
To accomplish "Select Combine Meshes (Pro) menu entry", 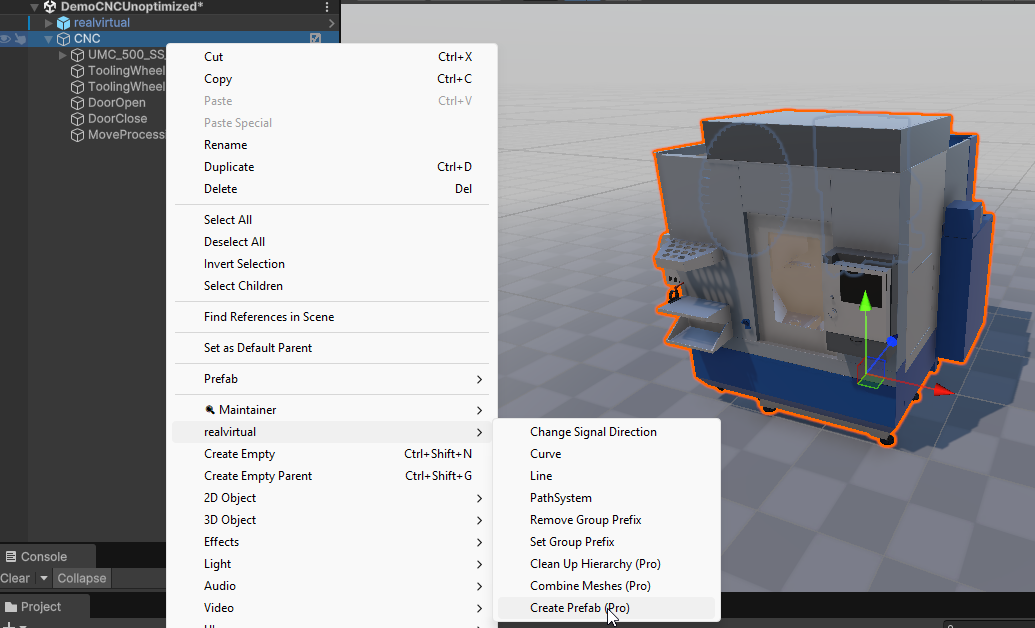I will pyautogui.click(x=589, y=586).
